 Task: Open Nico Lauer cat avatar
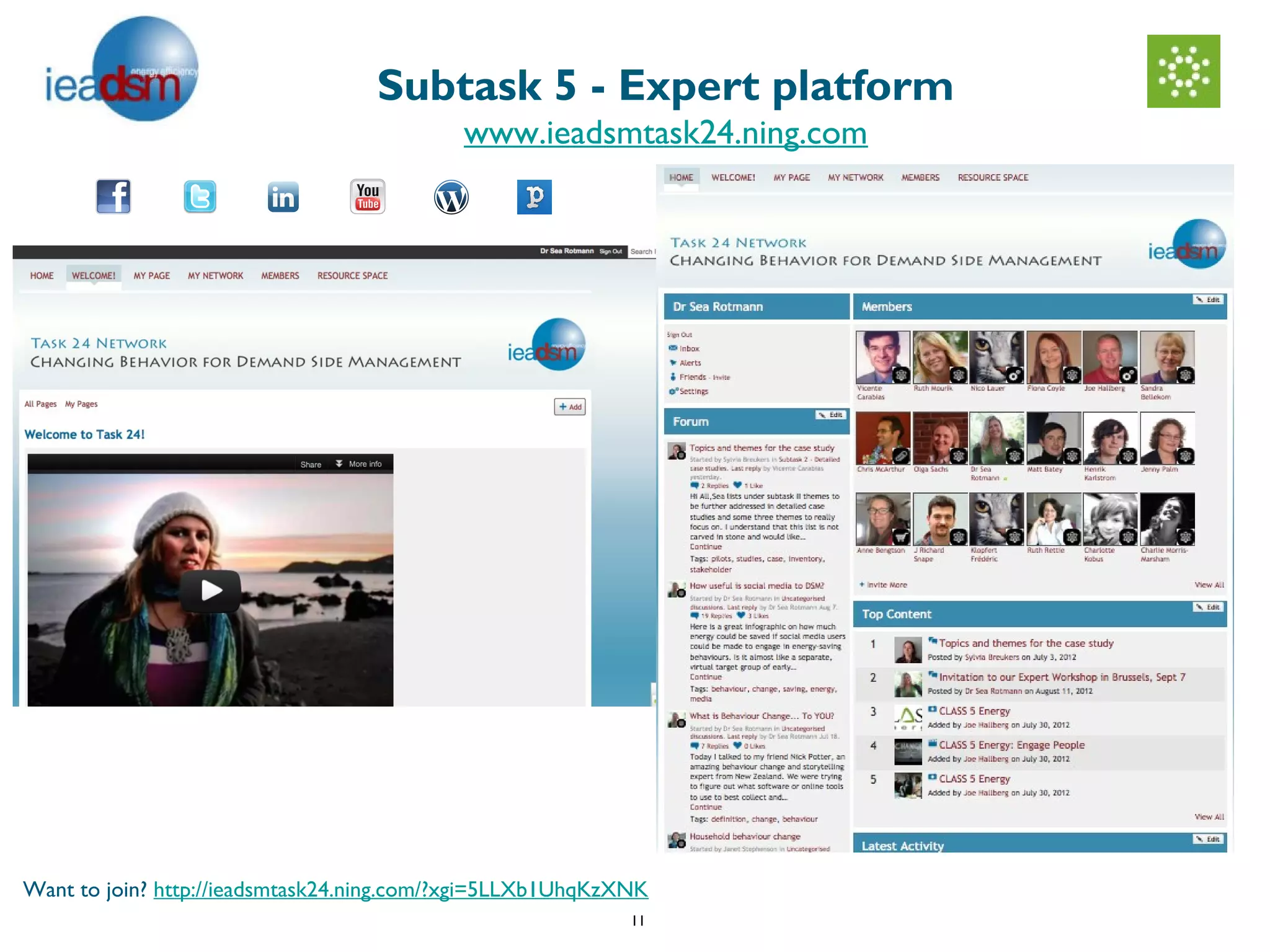click(x=997, y=358)
